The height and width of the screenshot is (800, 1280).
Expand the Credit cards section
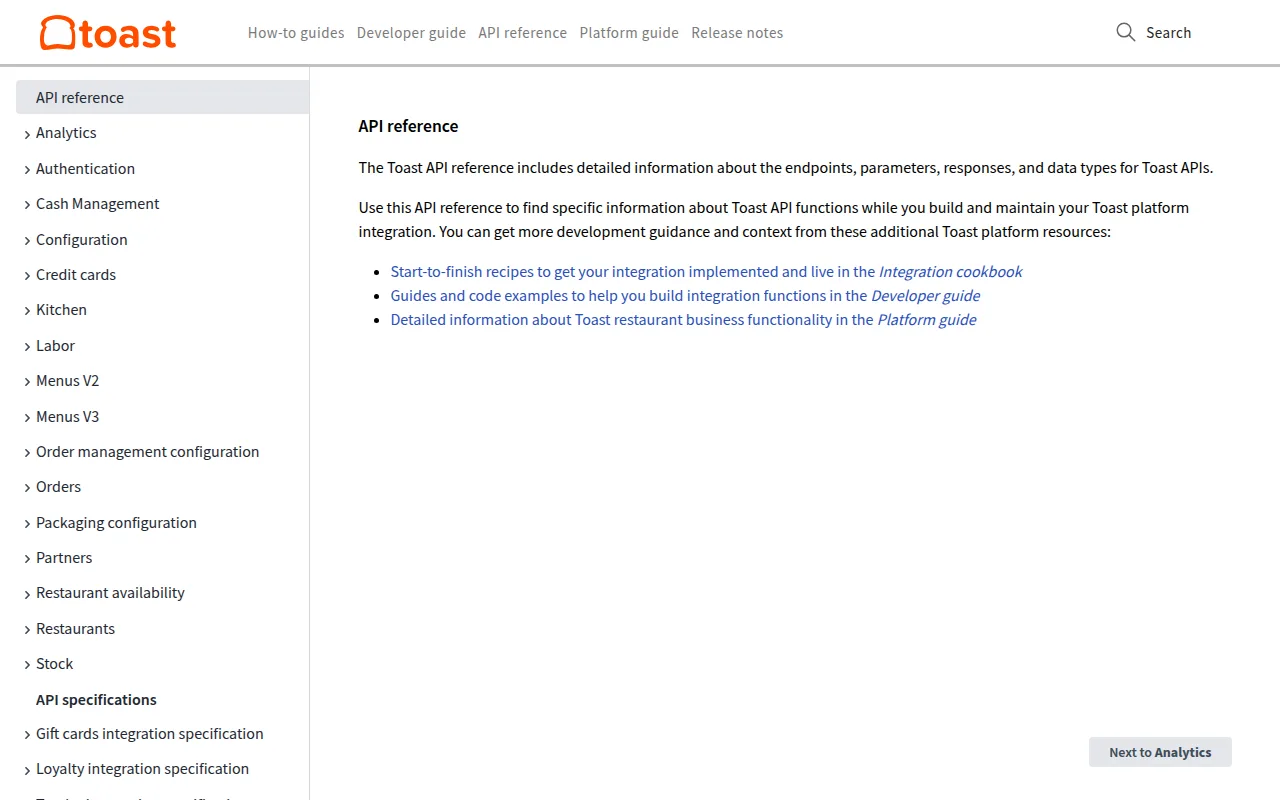tap(77, 274)
